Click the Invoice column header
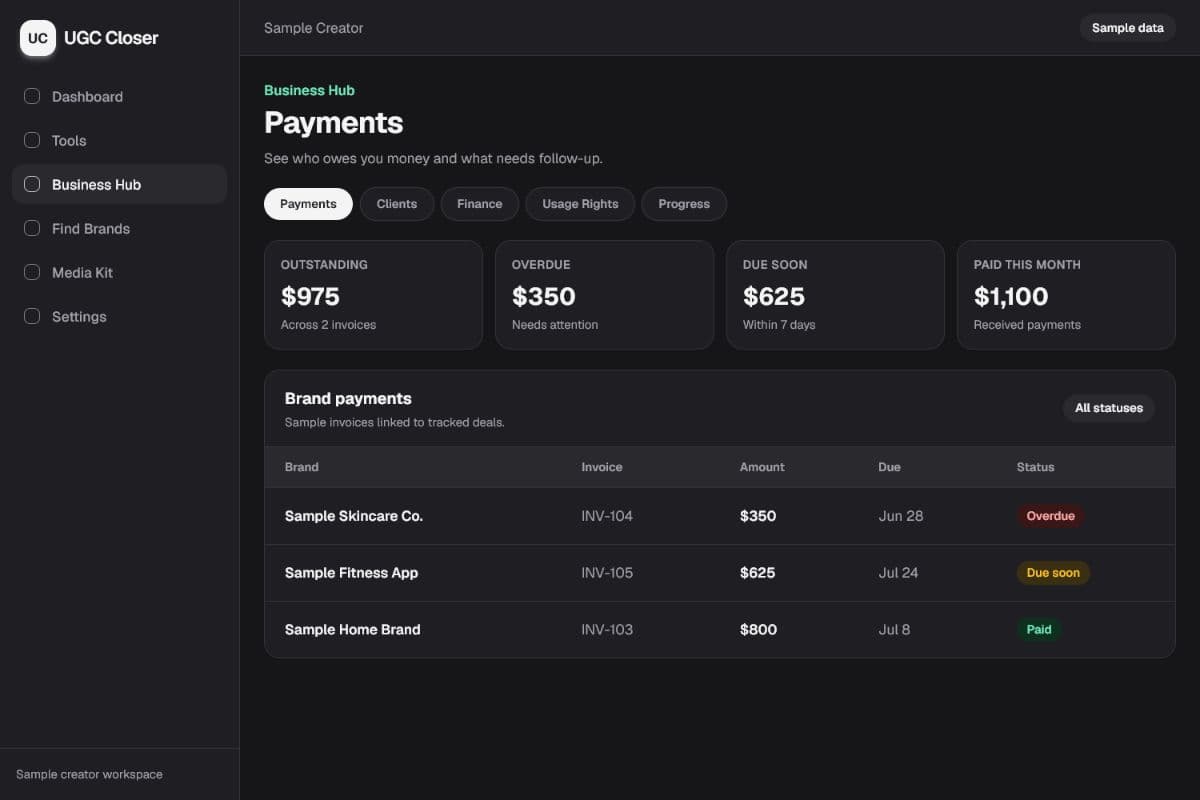Viewport: 1200px width, 800px height. [x=602, y=467]
